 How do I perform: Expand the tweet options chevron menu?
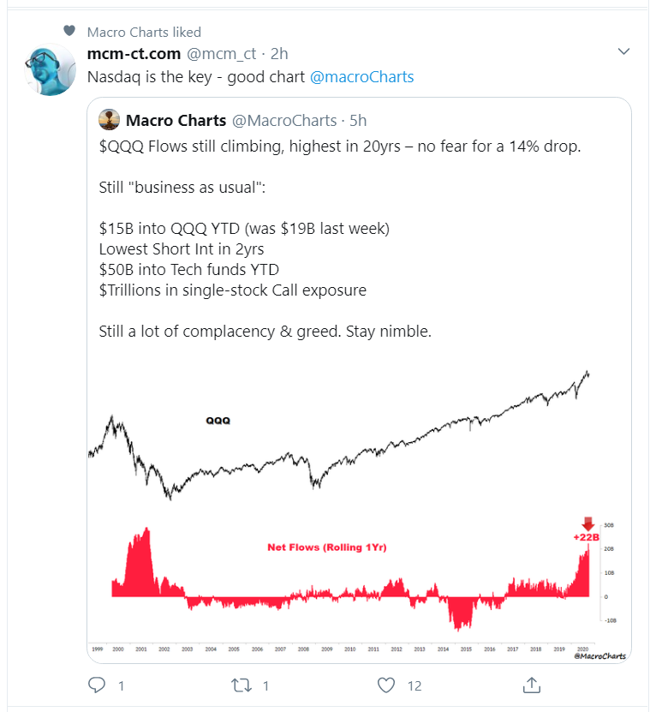625,51
